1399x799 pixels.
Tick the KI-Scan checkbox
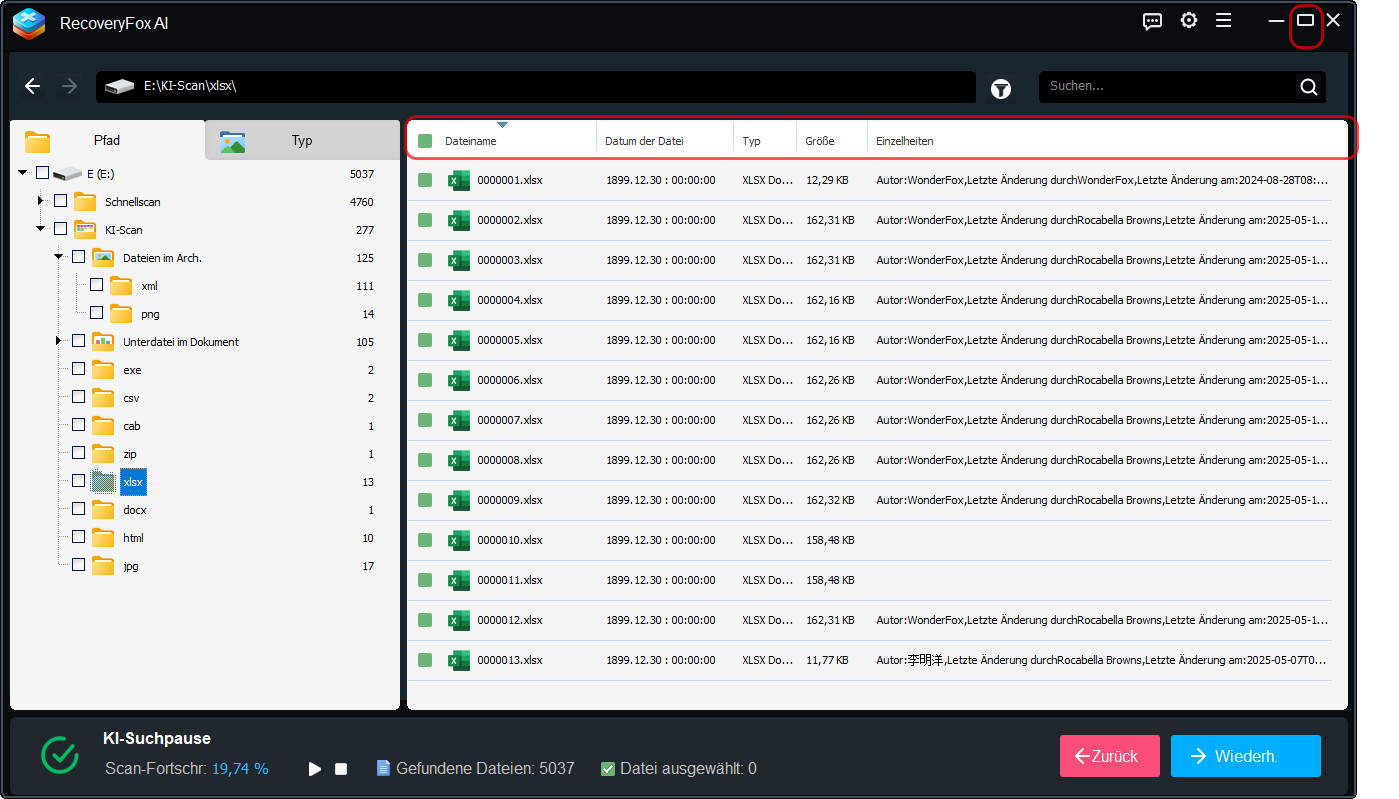[60, 229]
